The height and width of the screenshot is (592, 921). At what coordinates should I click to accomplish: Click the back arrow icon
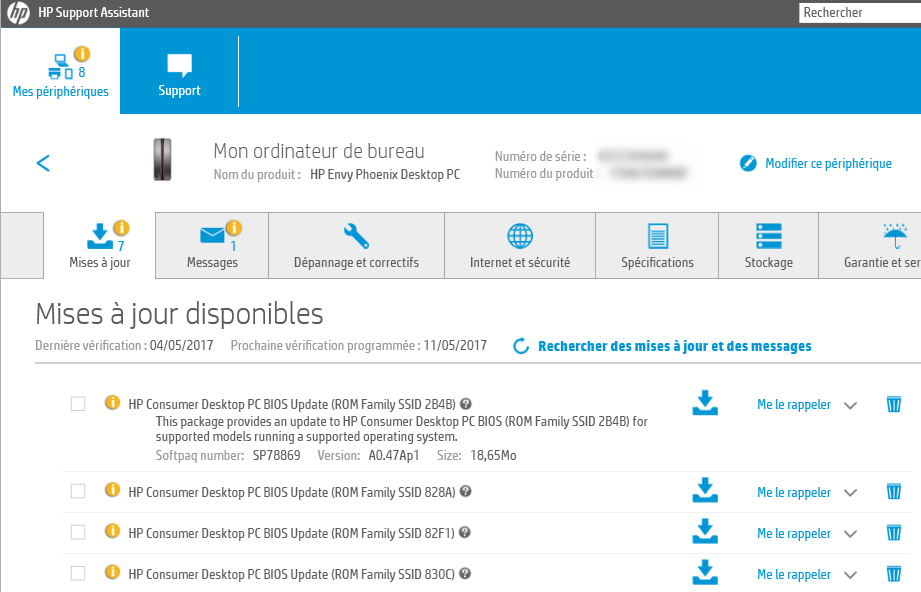point(43,163)
